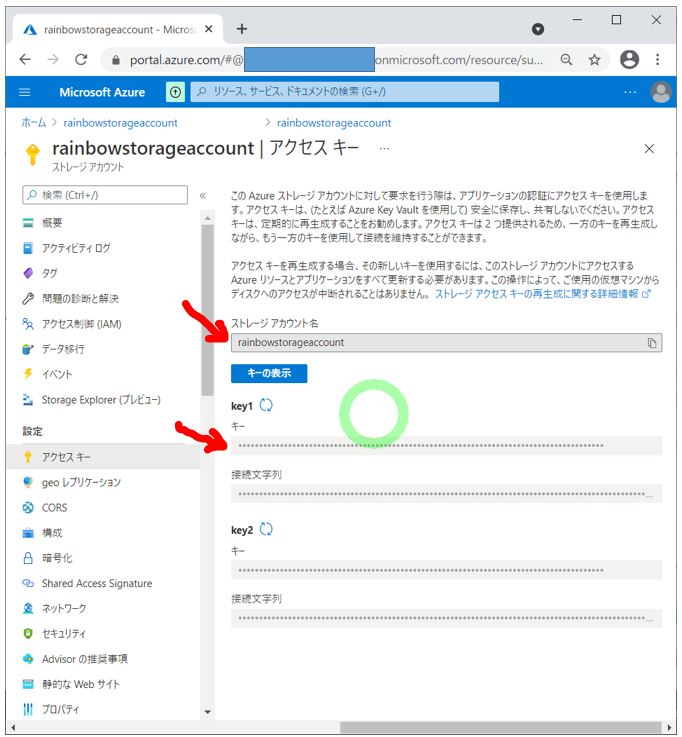Open タグ menu item
The image size is (682, 737).
50,273
